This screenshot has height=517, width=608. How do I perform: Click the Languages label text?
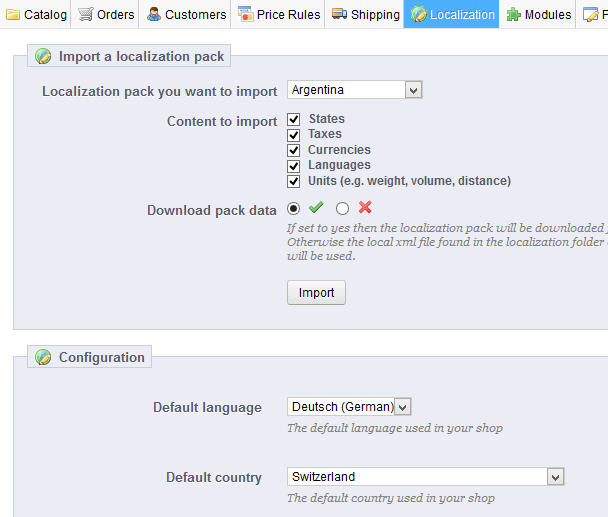click(339, 165)
